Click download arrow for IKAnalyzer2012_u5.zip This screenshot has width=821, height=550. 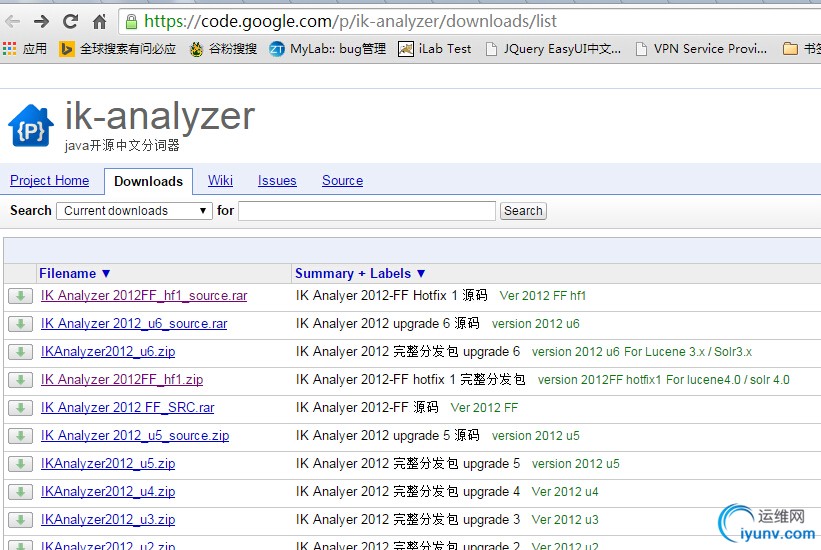[20, 464]
